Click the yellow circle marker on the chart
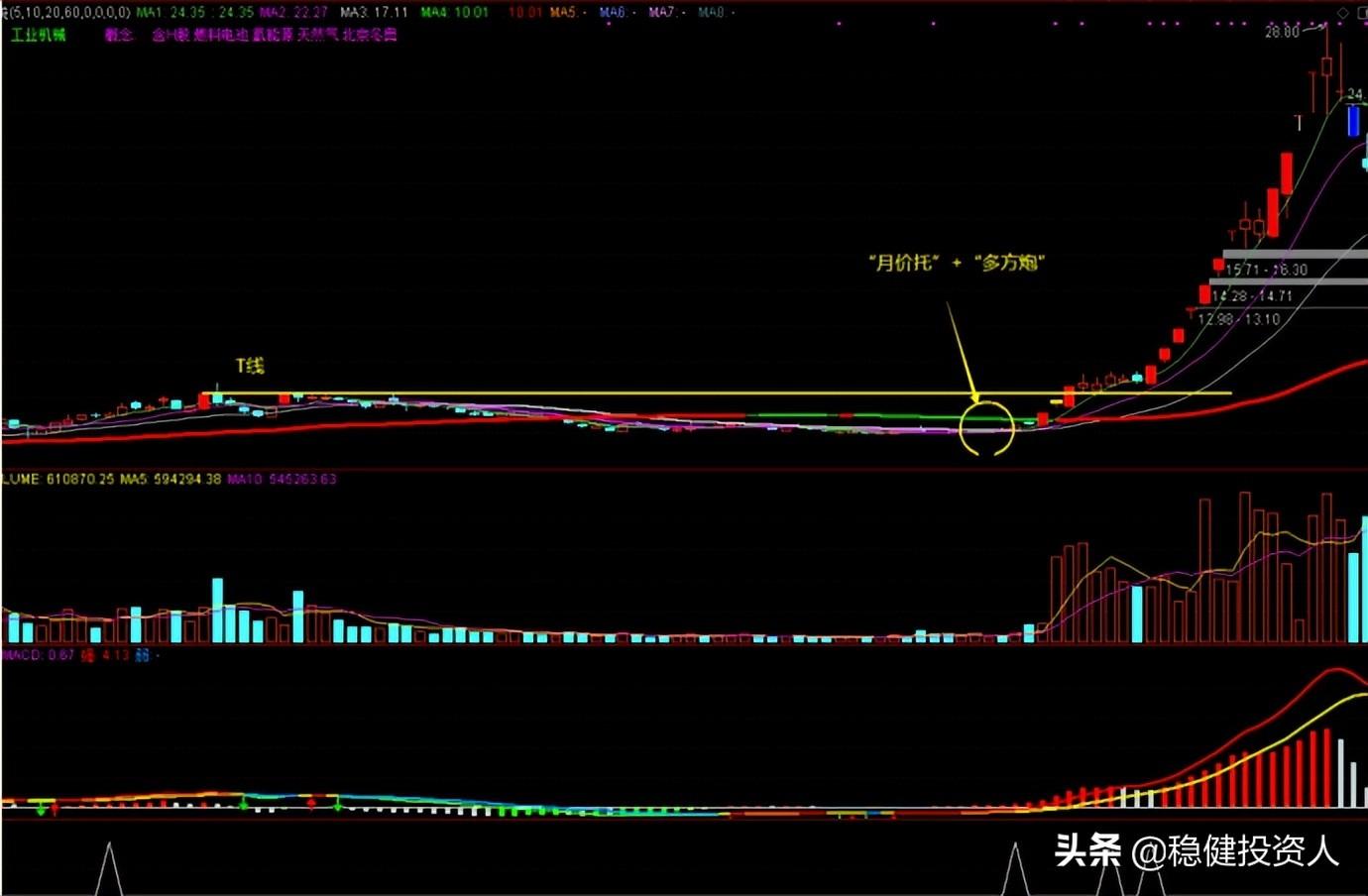Screen dimensions: 1368x896 coord(986,428)
